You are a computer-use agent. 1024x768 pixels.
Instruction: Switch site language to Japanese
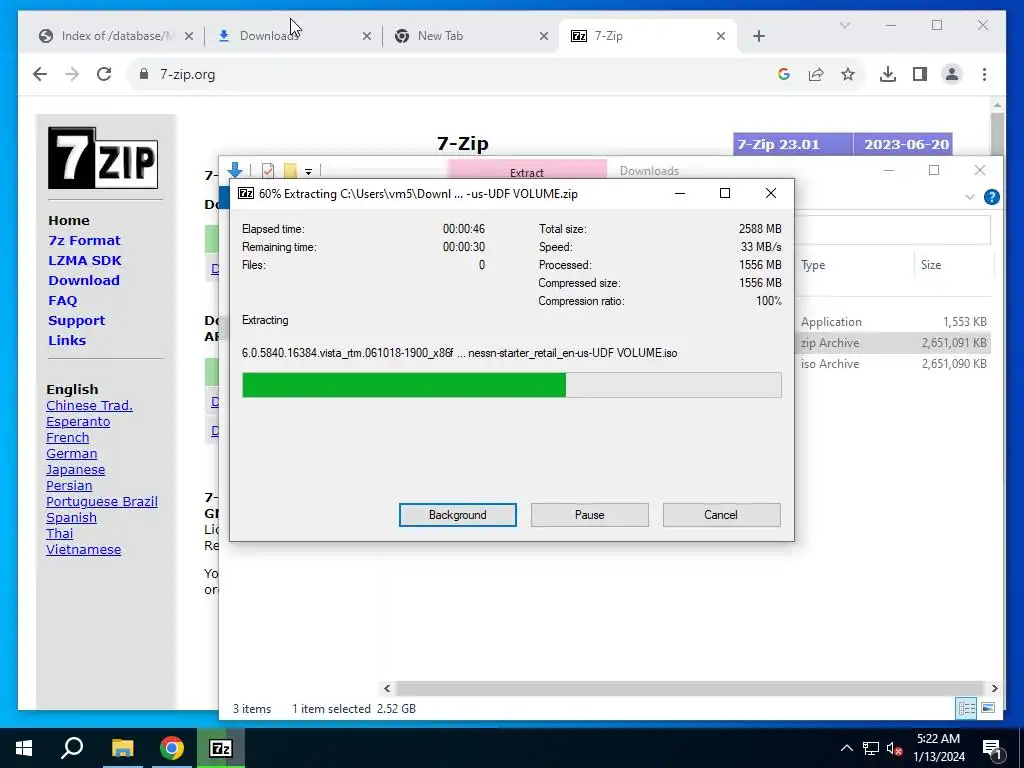[x=75, y=470]
